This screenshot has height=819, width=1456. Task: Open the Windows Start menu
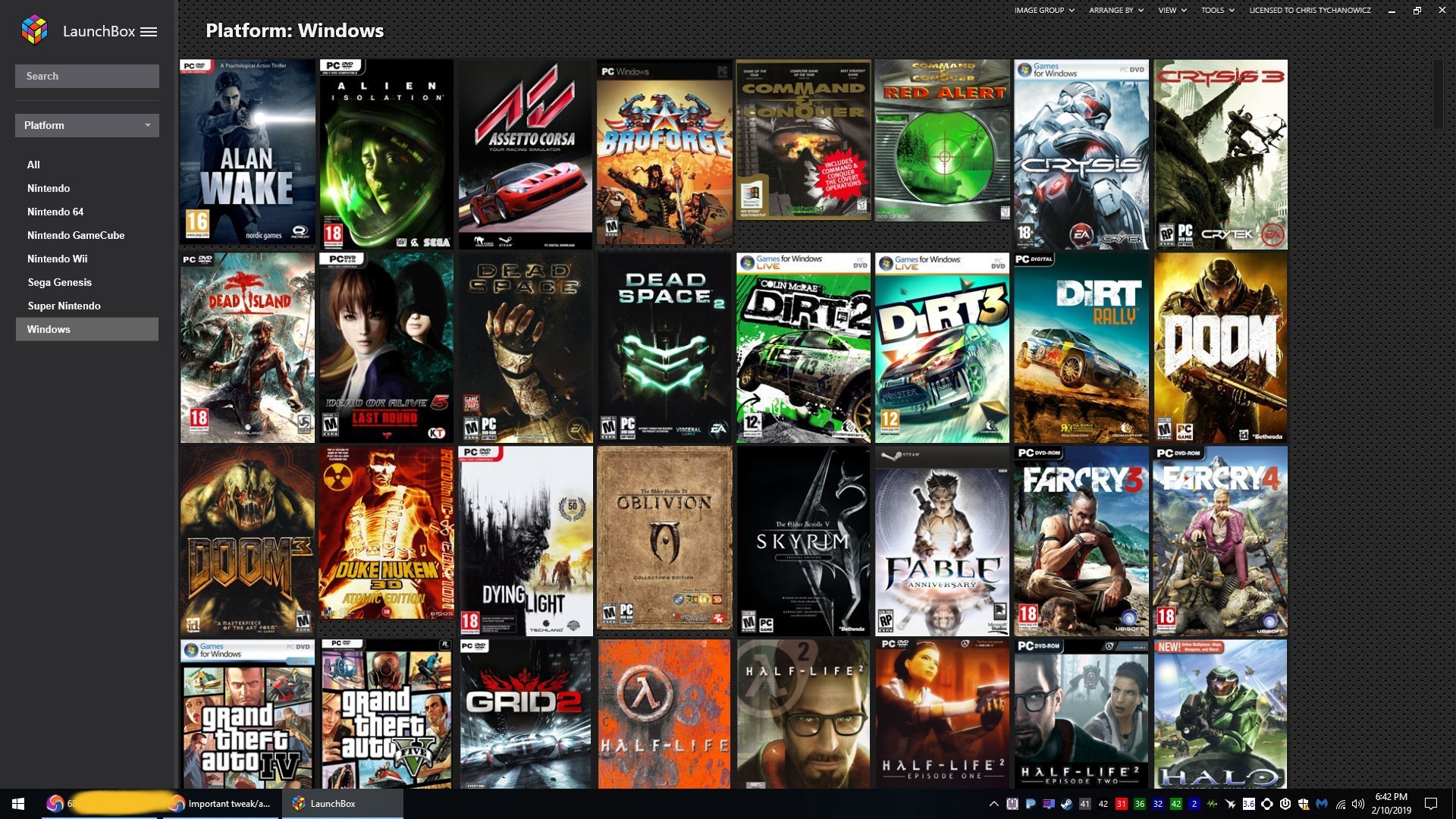pyautogui.click(x=18, y=804)
